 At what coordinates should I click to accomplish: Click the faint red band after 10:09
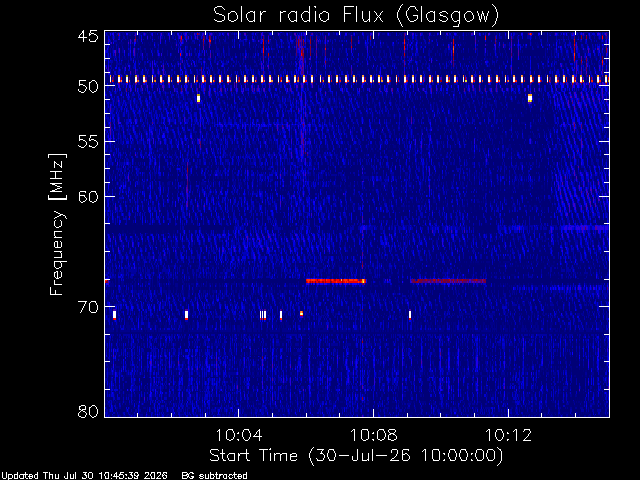[x=448, y=281]
